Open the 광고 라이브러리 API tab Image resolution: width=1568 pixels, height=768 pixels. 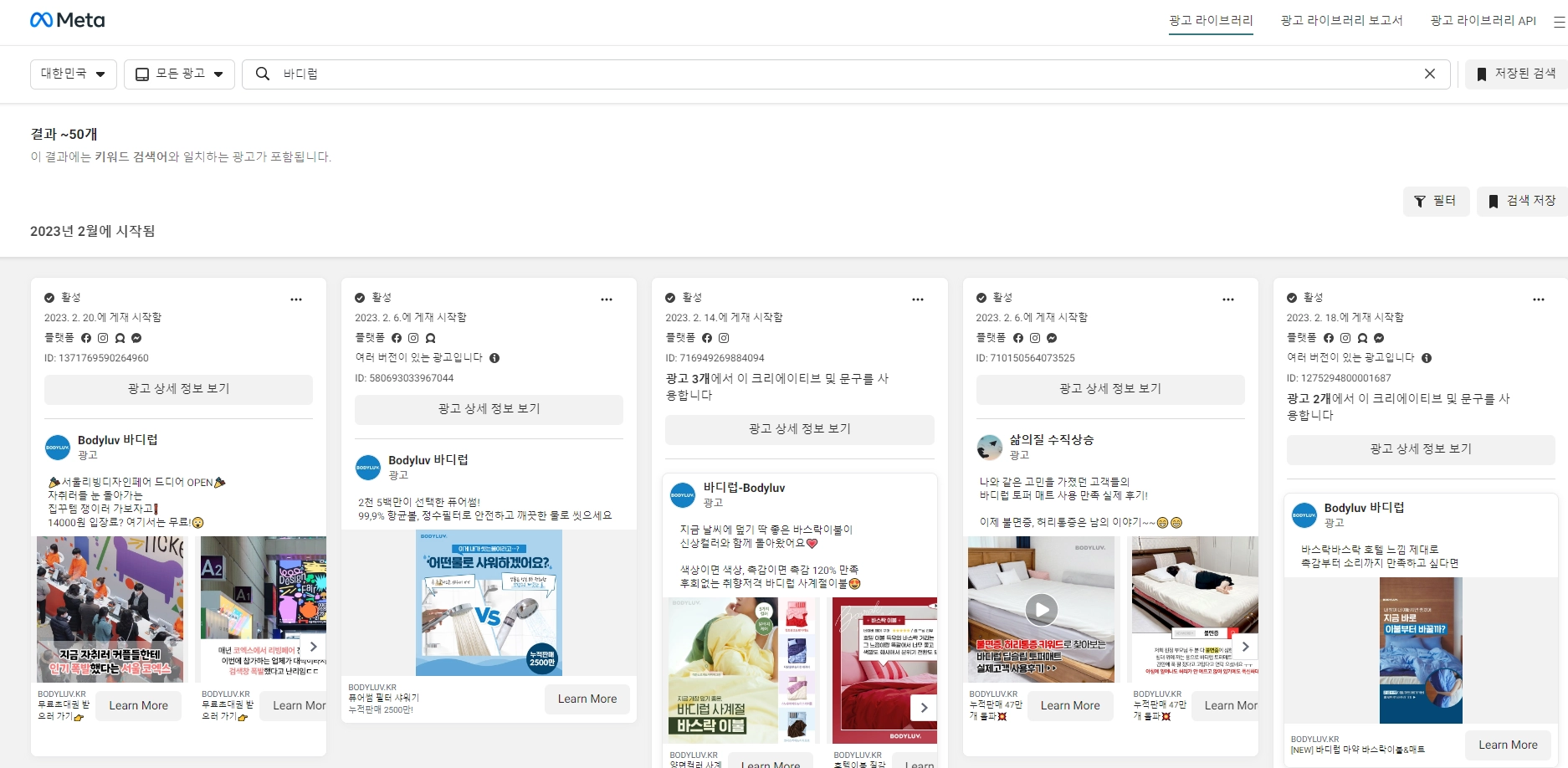[1483, 20]
